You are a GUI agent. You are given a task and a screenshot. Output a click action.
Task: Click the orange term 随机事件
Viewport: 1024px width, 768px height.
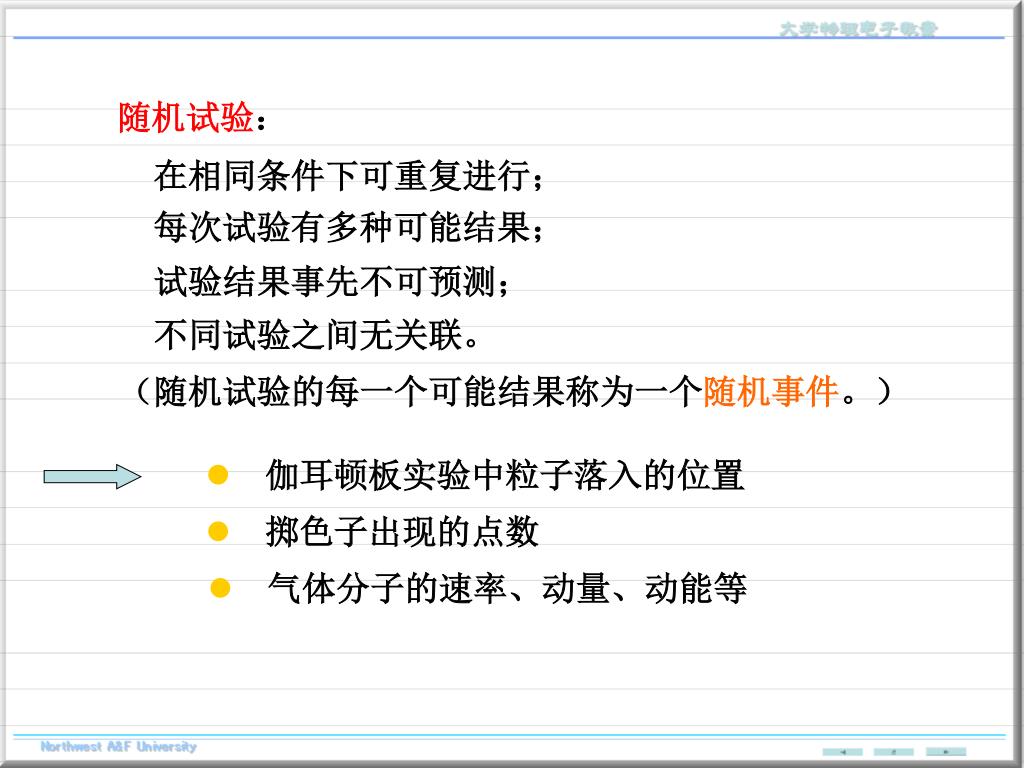click(x=771, y=391)
